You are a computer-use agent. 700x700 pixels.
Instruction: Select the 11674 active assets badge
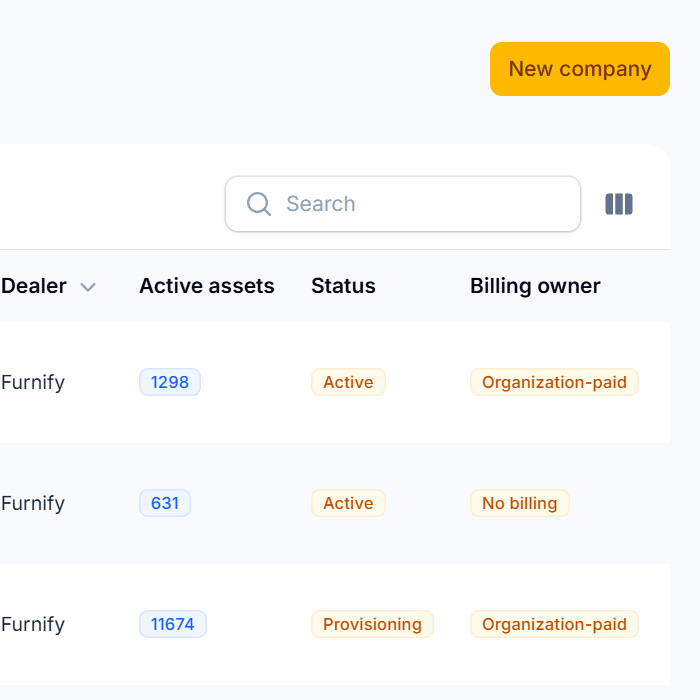[173, 624]
